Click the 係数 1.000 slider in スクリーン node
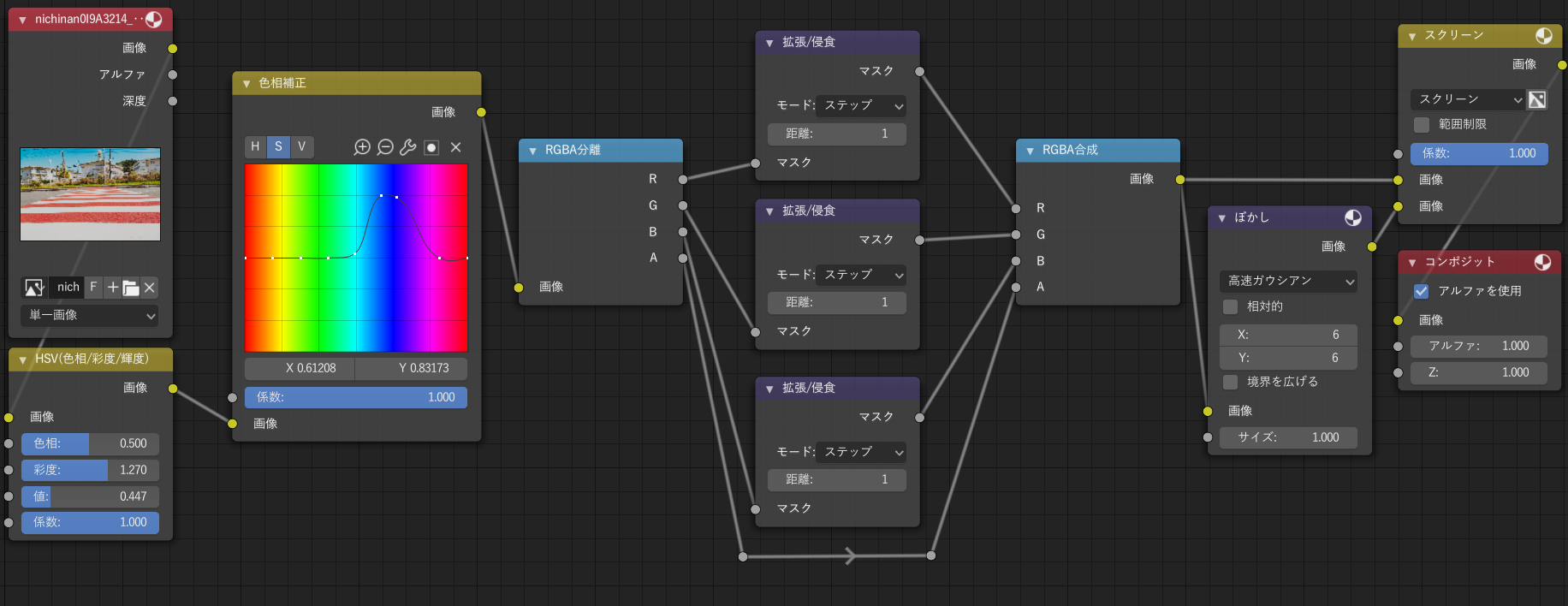Image resolution: width=1568 pixels, height=606 pixels. tap(1479, 153)
